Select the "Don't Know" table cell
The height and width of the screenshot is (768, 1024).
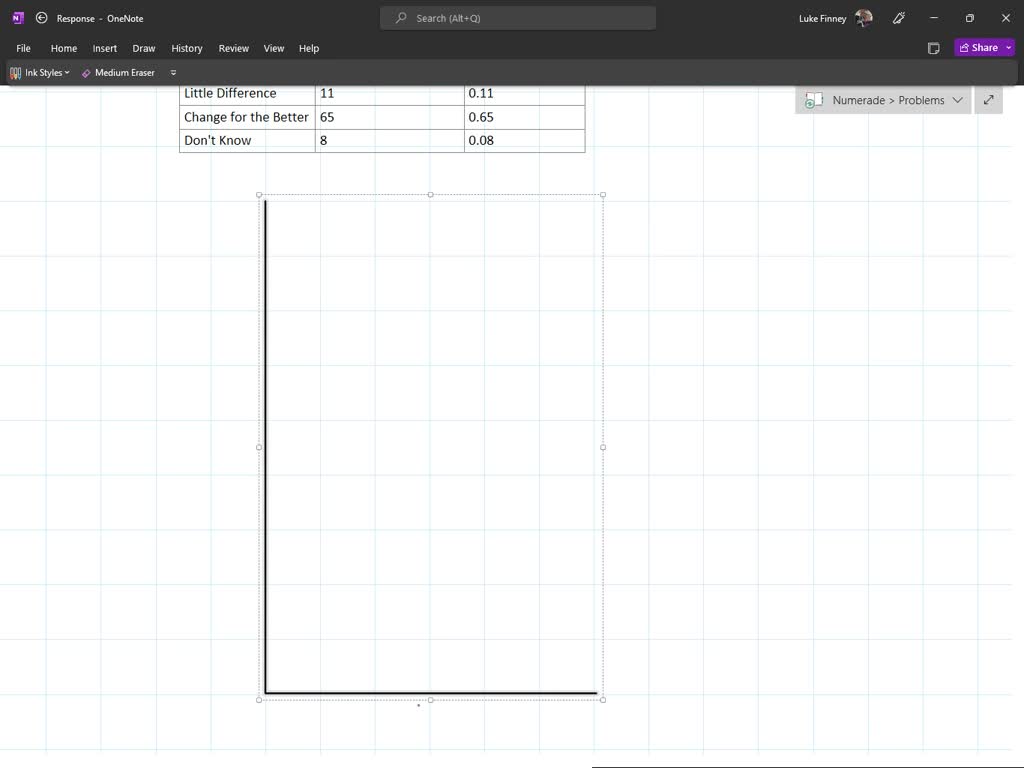[217, 140]
